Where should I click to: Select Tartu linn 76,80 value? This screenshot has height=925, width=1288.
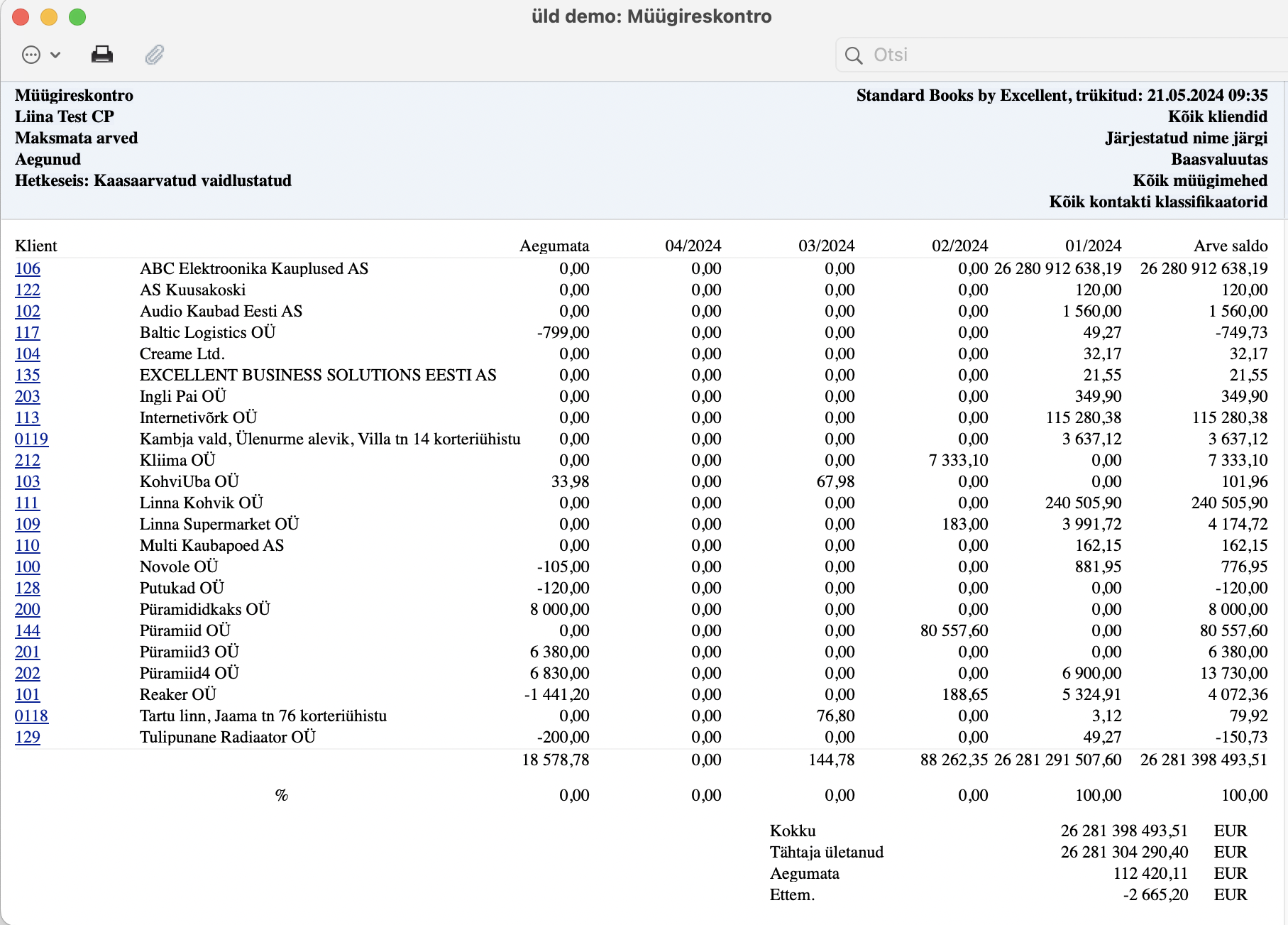pos(836,716)
